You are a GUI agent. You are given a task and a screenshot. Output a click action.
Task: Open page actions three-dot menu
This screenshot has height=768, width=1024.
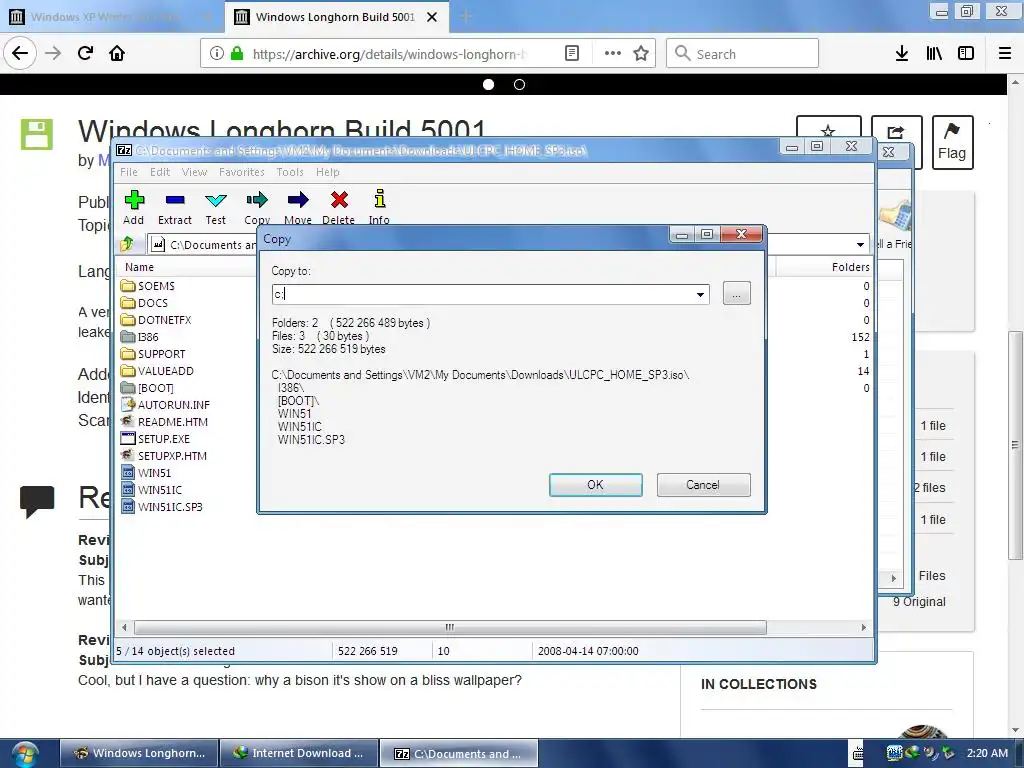tap(613, 54)
